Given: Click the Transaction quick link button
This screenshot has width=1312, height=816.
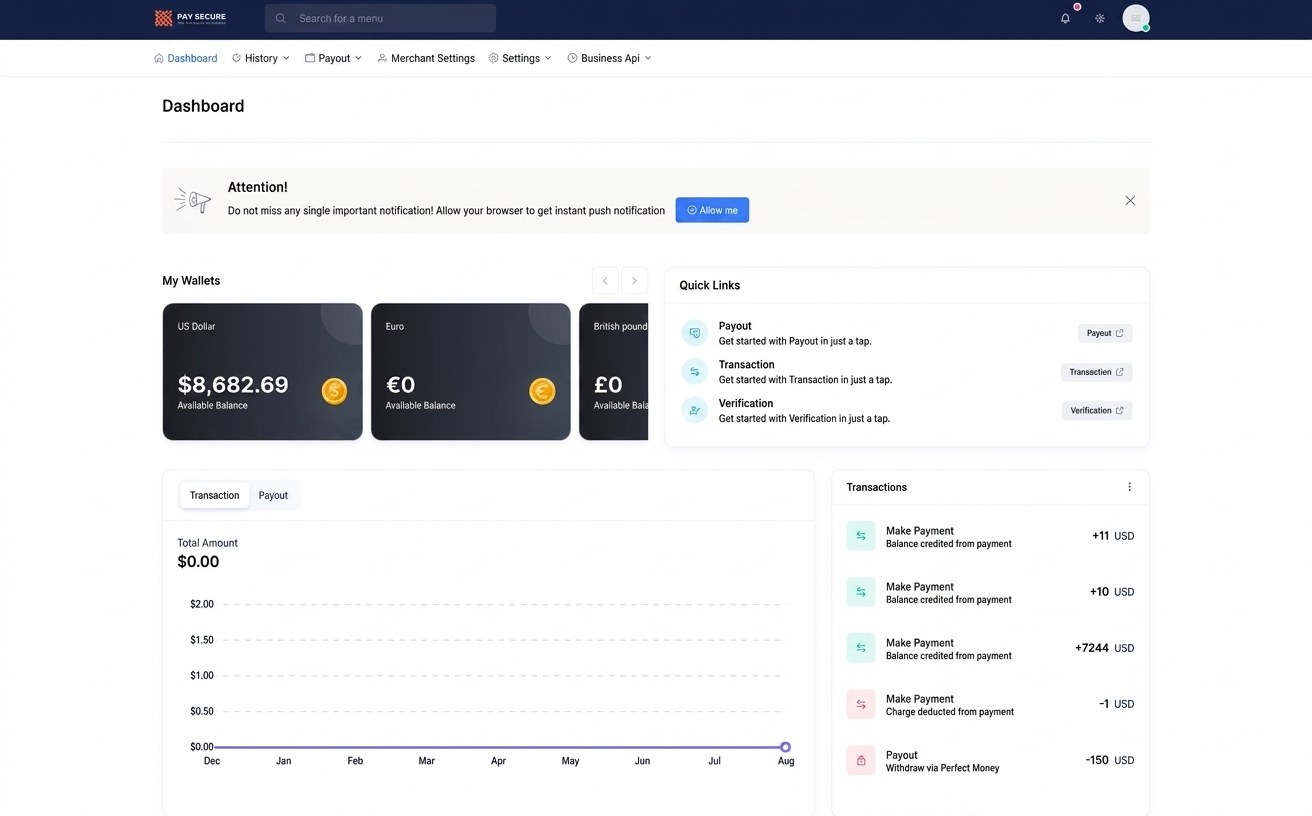Looking at the screenshot, I should coord(1097,372).
